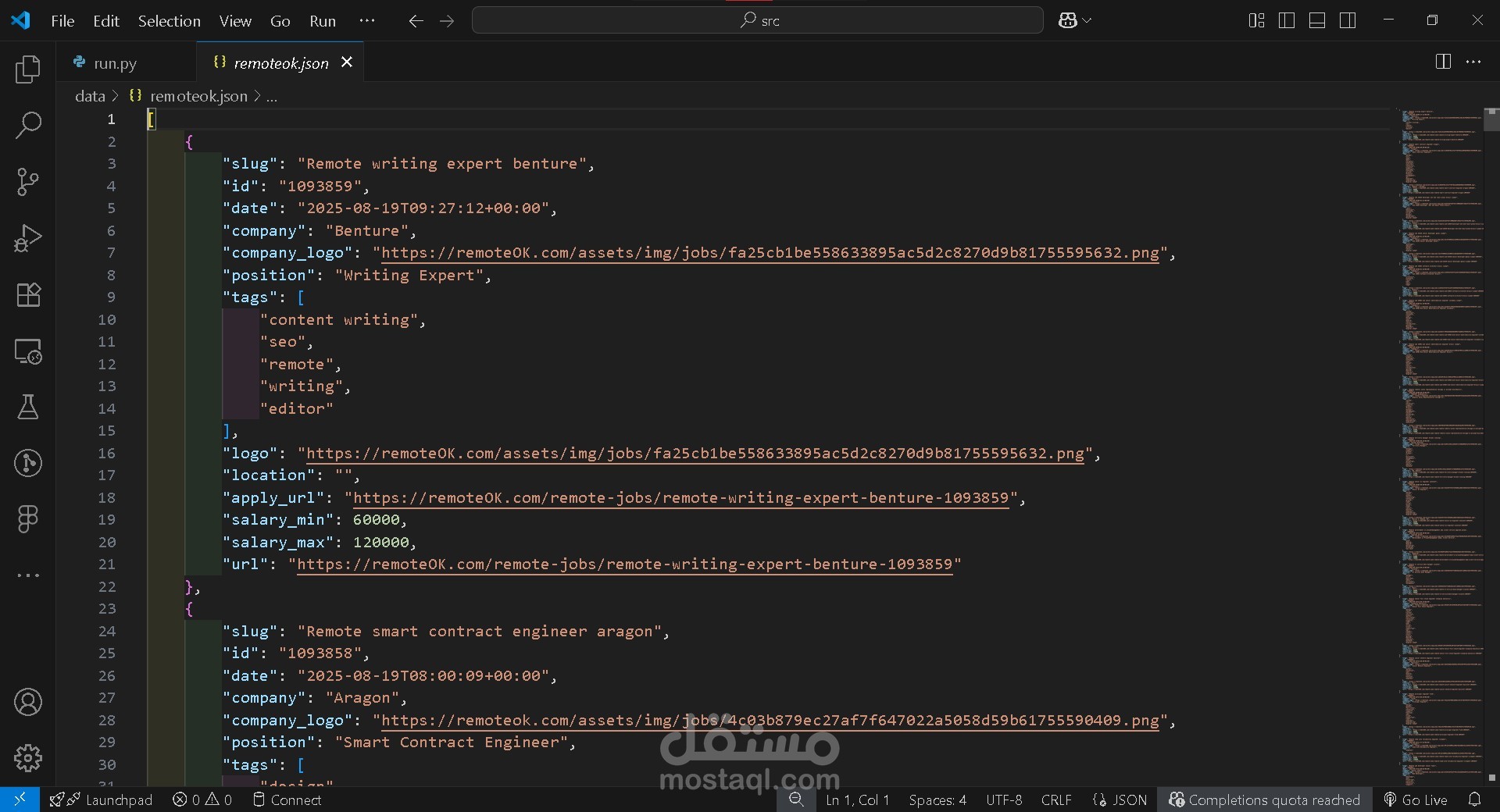Screen dimensions: 1500x812
Task: Split the editor right
Action: [x=1443, y=62]
